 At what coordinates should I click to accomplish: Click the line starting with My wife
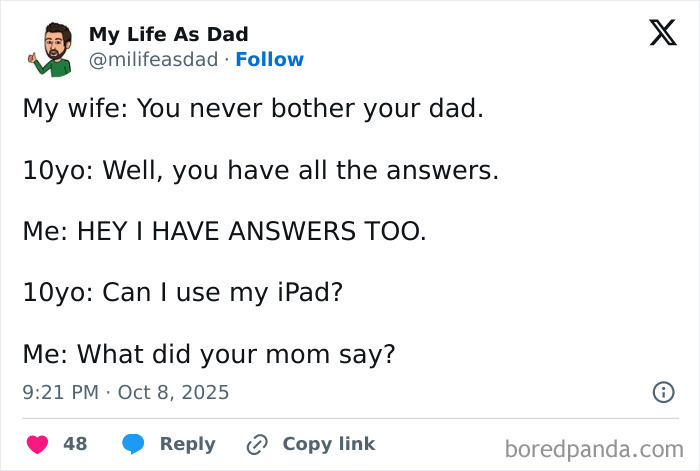252,108
